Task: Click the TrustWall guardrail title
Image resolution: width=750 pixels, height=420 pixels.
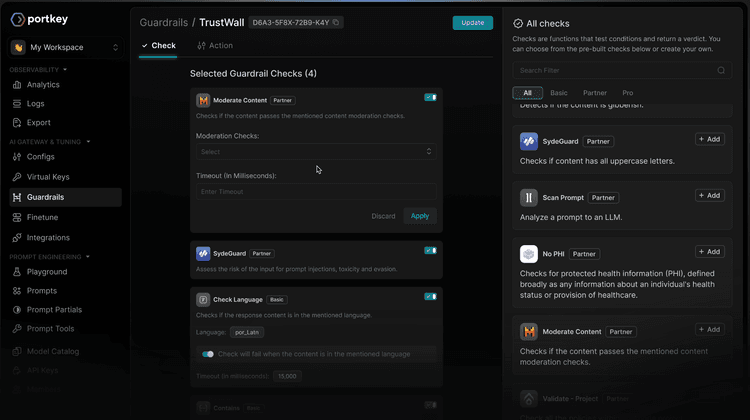Action: coord(221,22)
